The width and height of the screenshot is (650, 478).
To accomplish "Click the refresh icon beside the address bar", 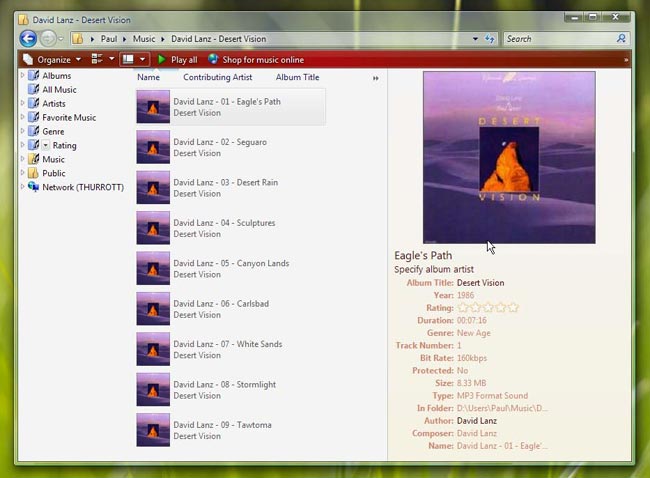I will (489, 39).
